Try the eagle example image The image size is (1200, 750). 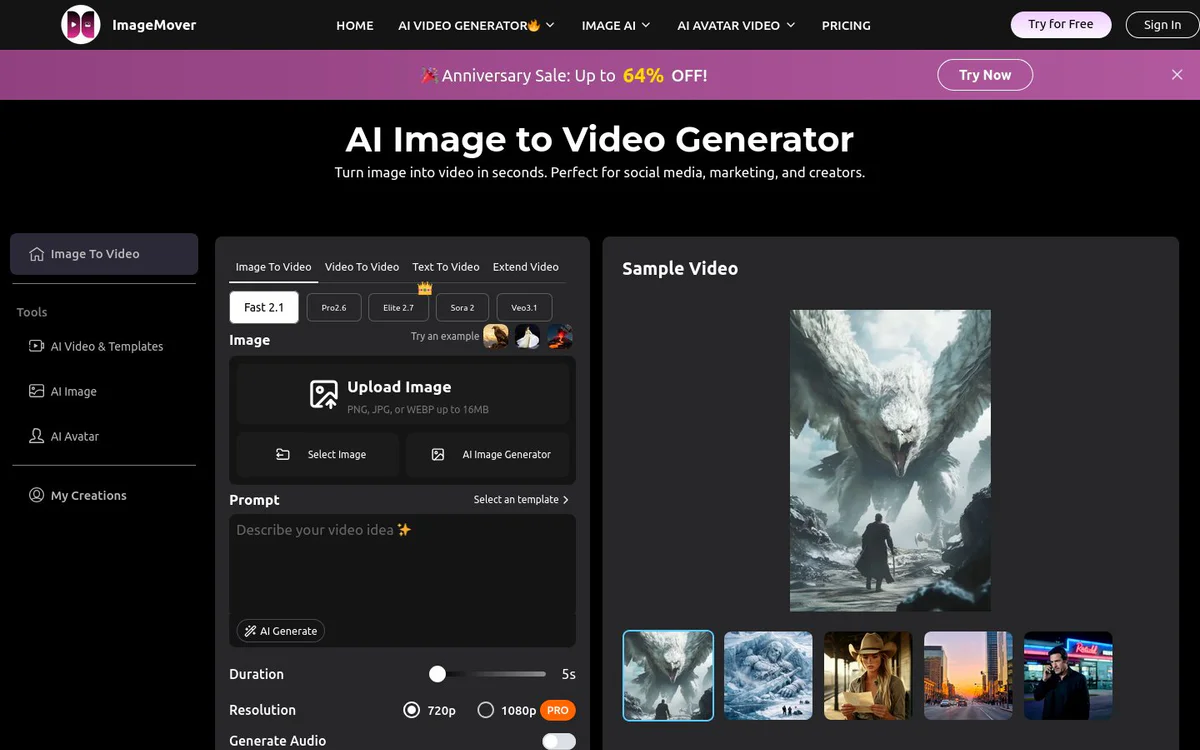[x=496, y=336]
